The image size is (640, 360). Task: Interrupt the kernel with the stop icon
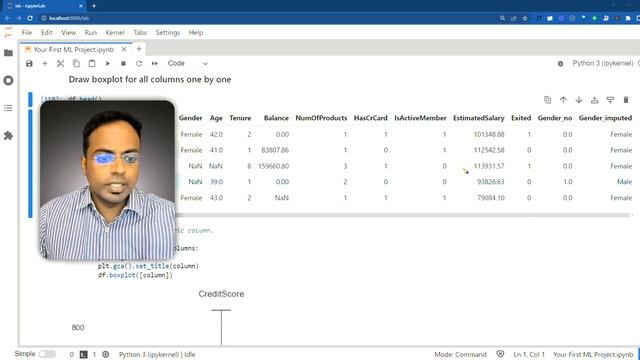click(x=123, y=64)
